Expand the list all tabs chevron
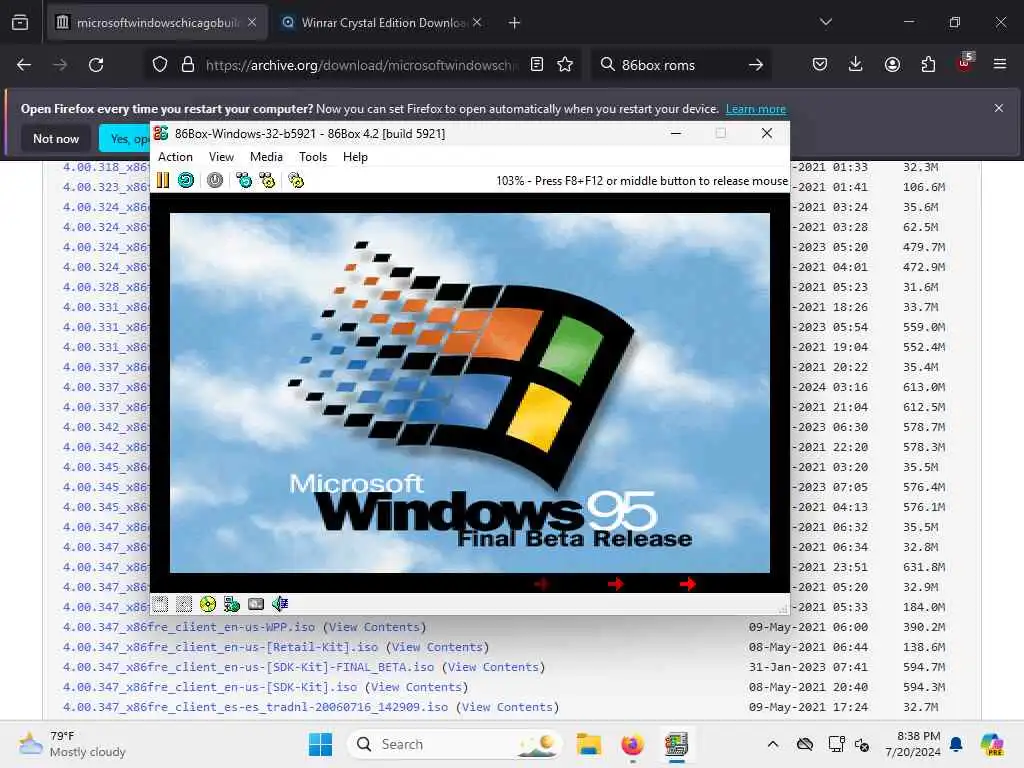Image resolution: width=1024 pixels, height=768 pixels. click(x=826, y=22)
